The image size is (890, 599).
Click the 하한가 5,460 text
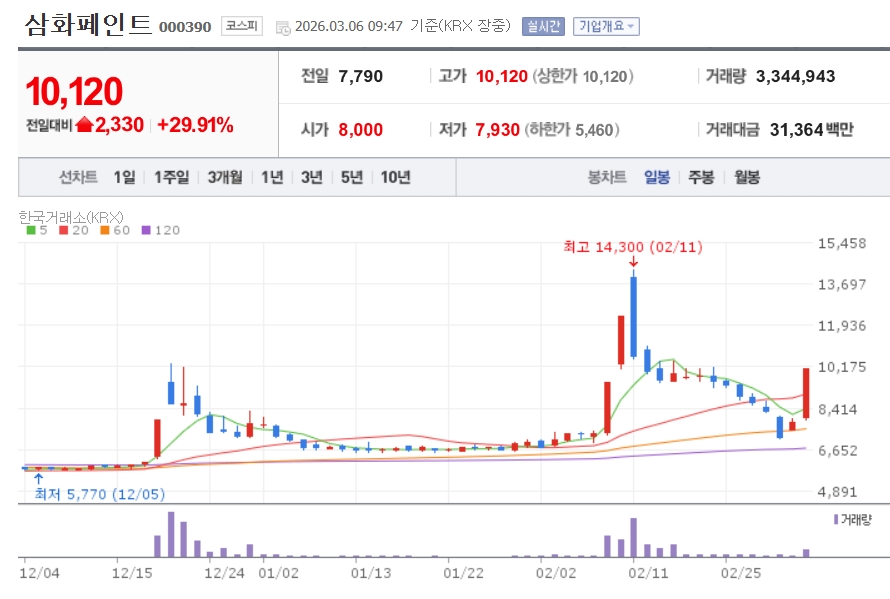point(572,130)
